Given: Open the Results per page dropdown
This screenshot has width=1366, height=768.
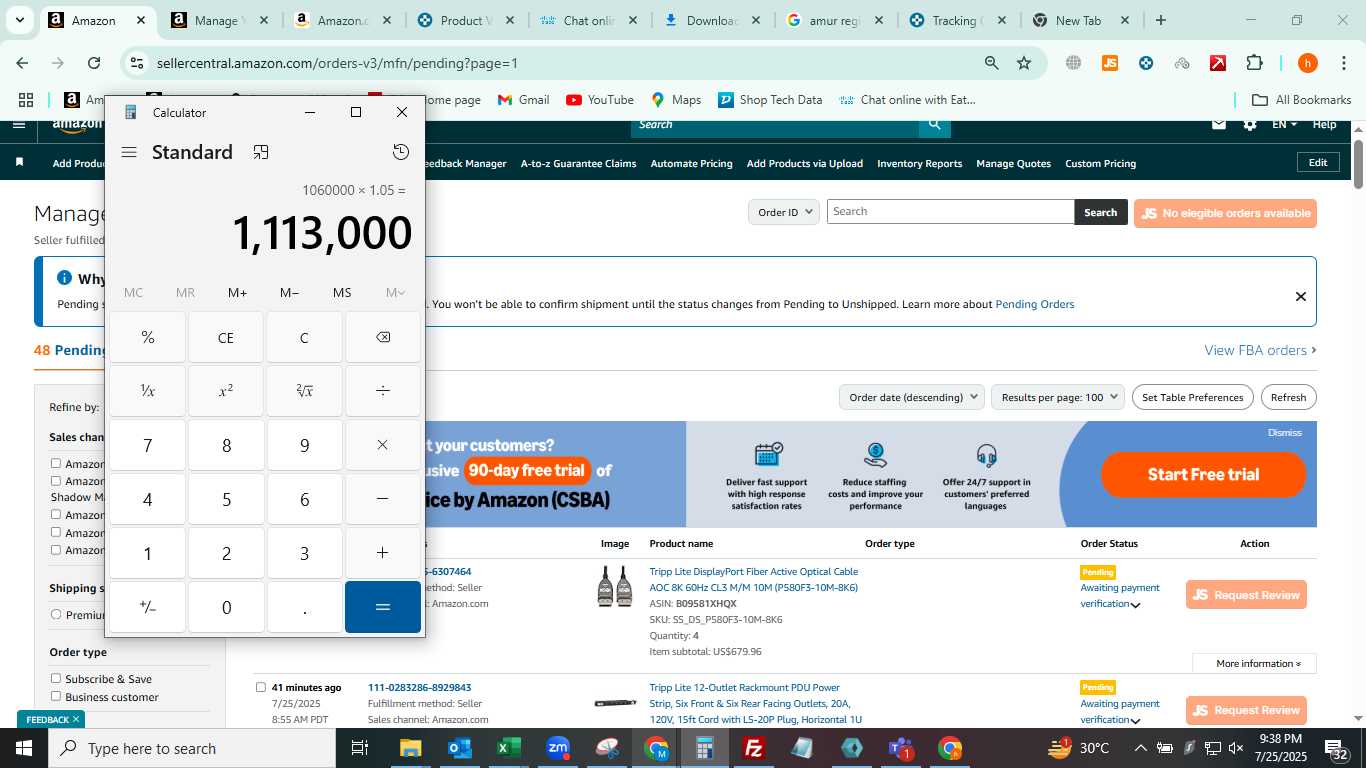Looking at the screenshot, I should (x=1058, y=397).
